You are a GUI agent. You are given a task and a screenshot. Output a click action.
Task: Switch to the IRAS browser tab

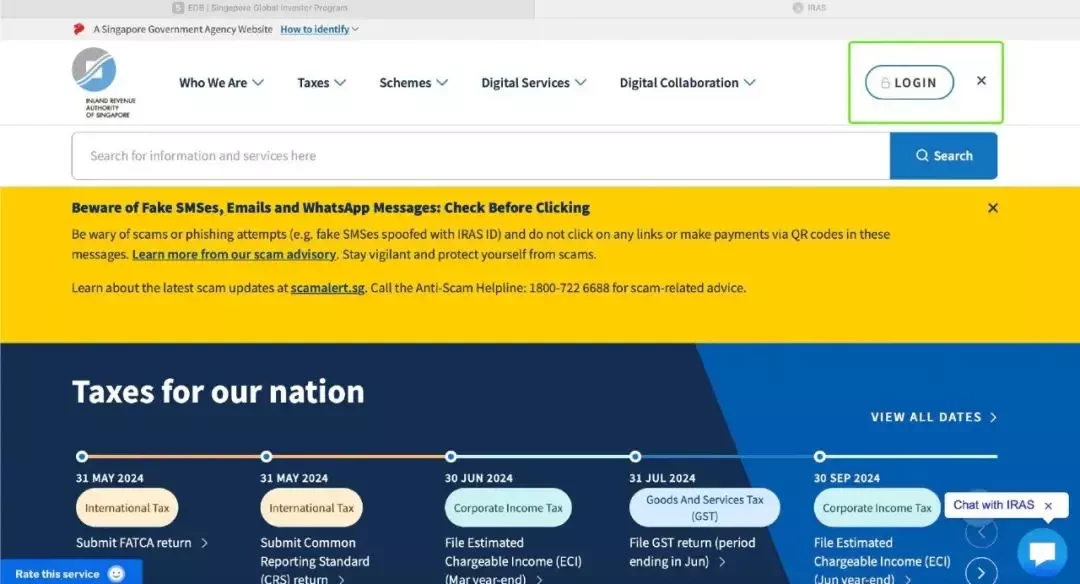807,8
